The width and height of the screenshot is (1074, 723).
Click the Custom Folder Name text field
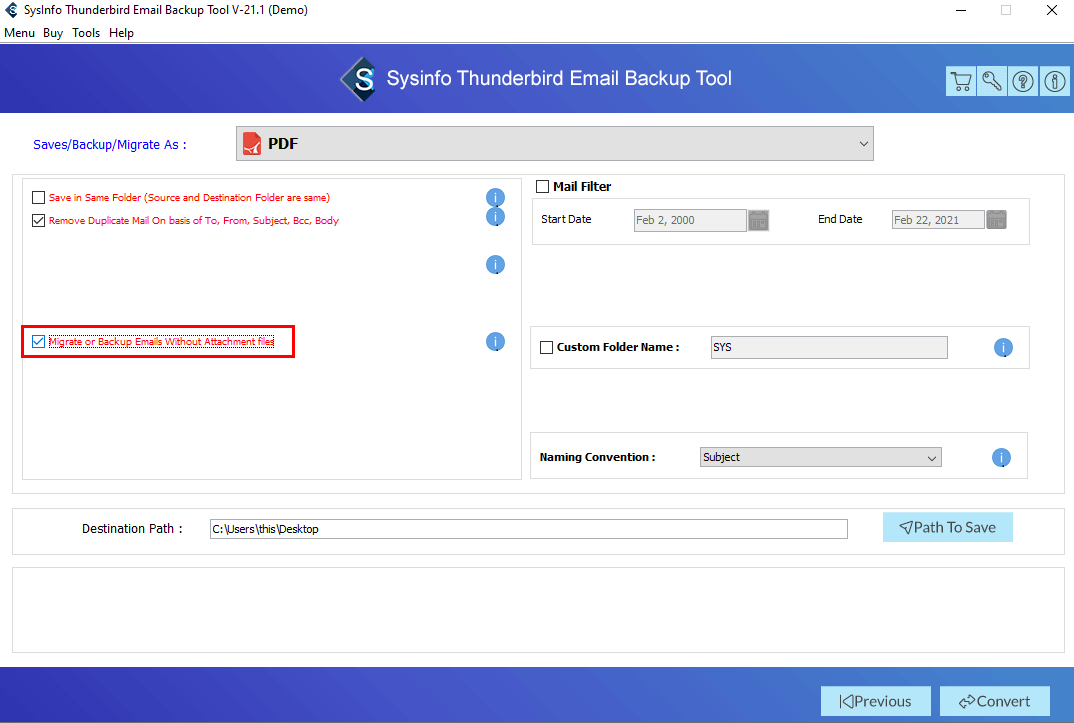pos(829,347)
